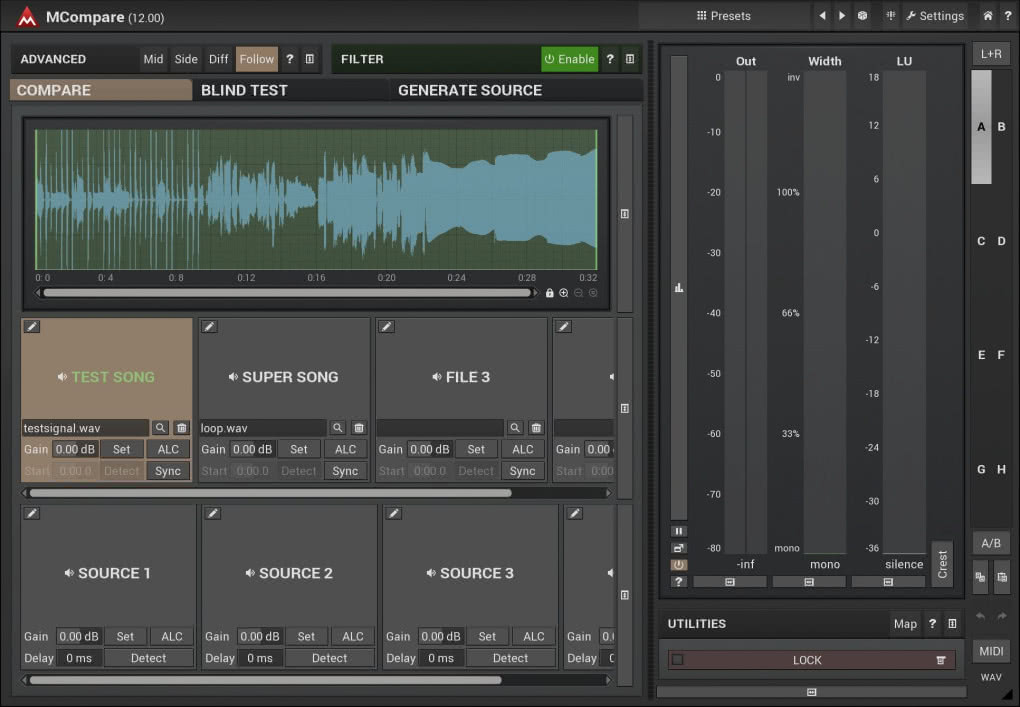Image resolution: width=1020 pixels, height=707 pixels.
Task: Click the waveform lock icon
Action: click(x=550, y=293)
